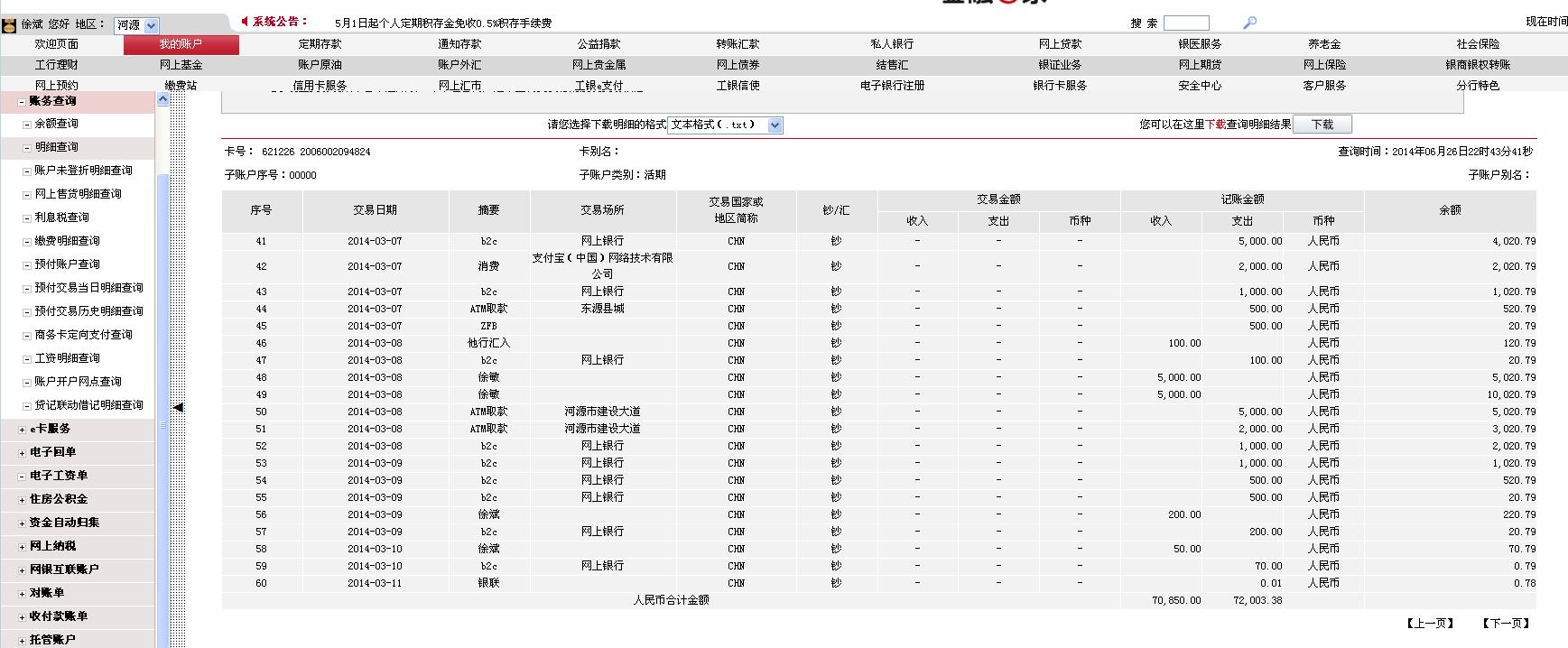Click the total income value 70,850.00
Screen dimensions: 1568x648
1176,600
